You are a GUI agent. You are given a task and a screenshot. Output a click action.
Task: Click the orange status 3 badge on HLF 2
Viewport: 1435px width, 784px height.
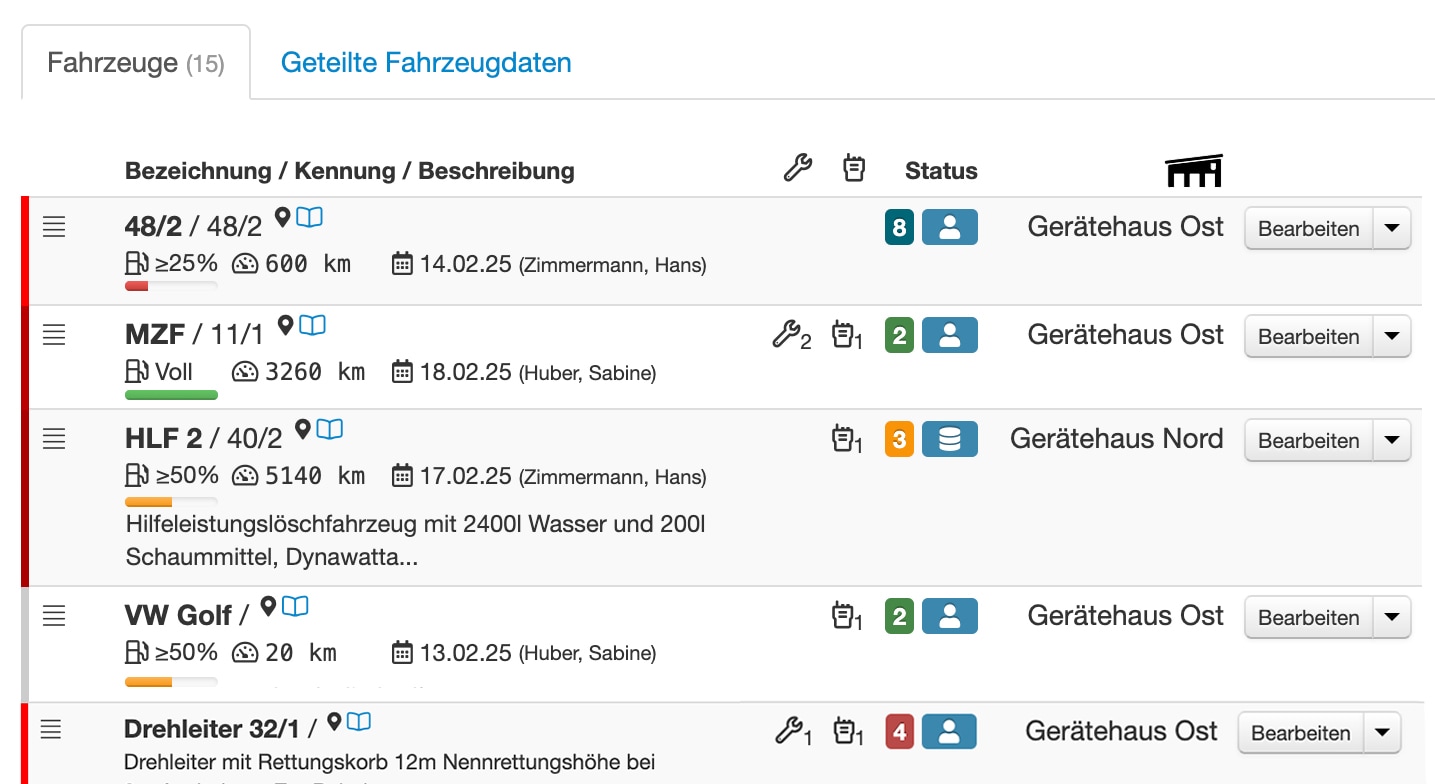coord(899,439)
